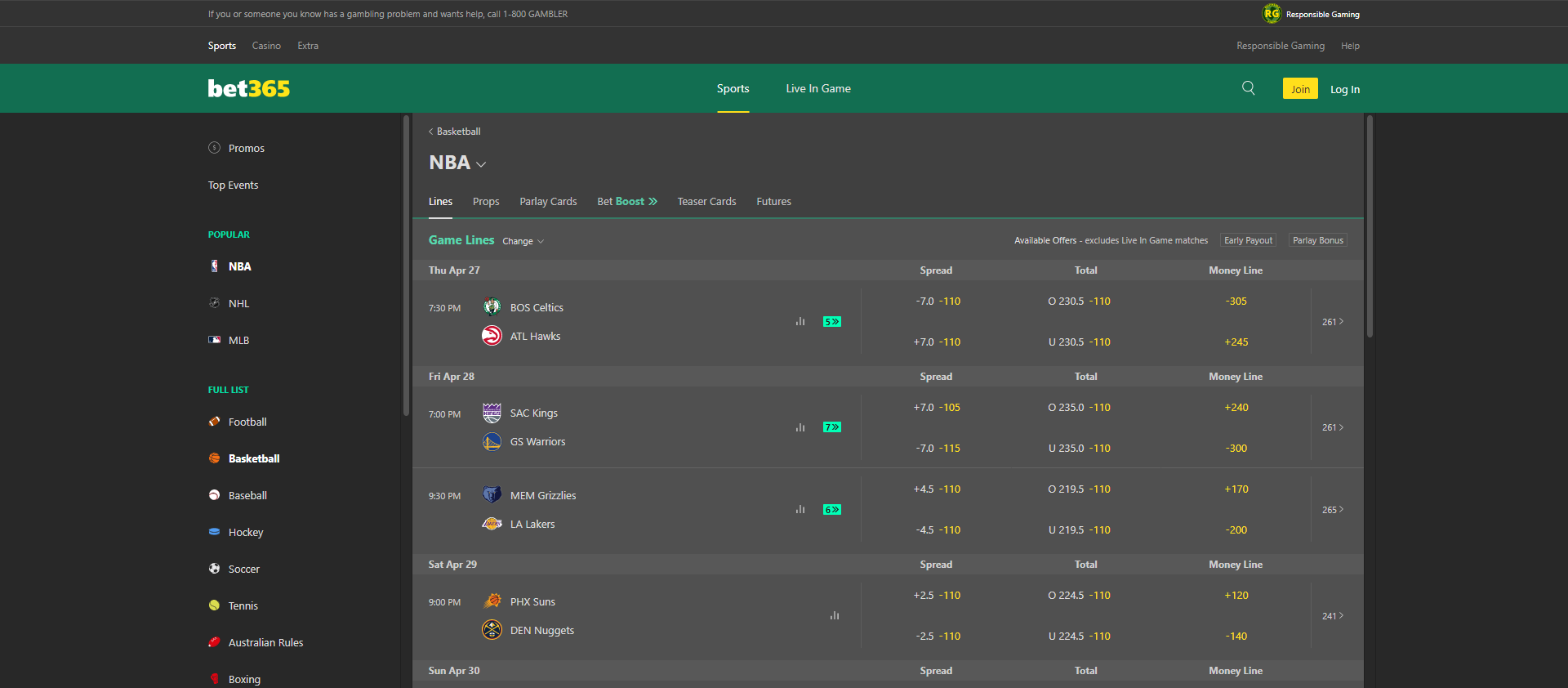The height and width of the screenshot is (688, 1568).
Task: Select Hawks money line +245
Action: (1236, 342)
